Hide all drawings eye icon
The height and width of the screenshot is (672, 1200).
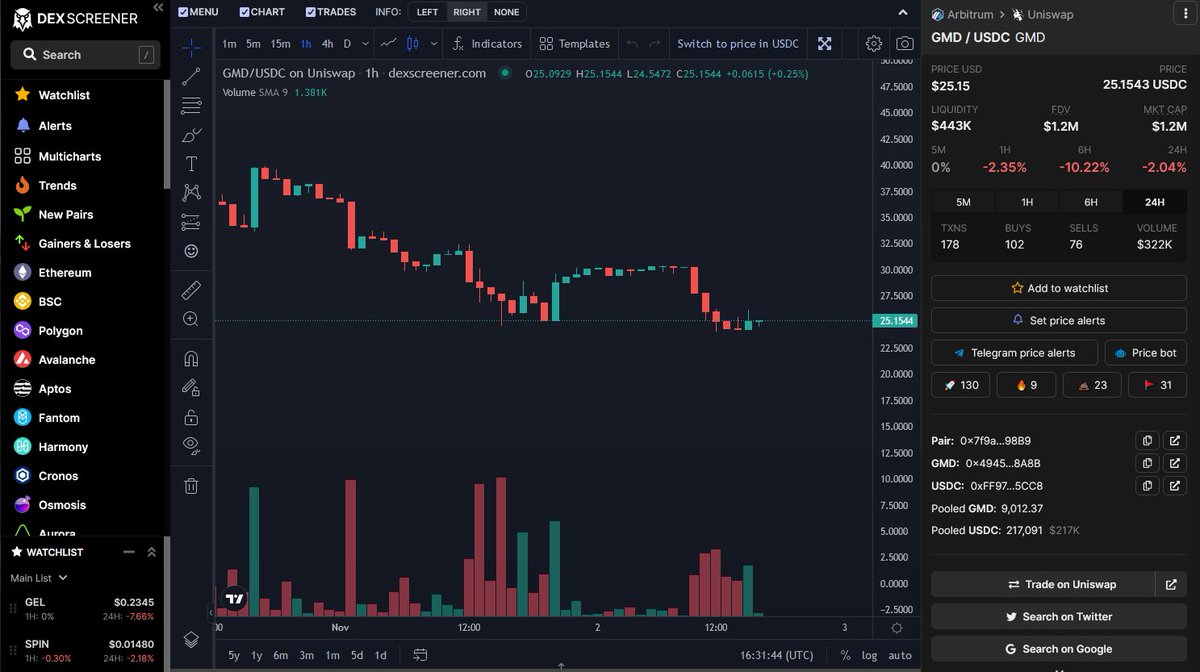coord(191,445)
